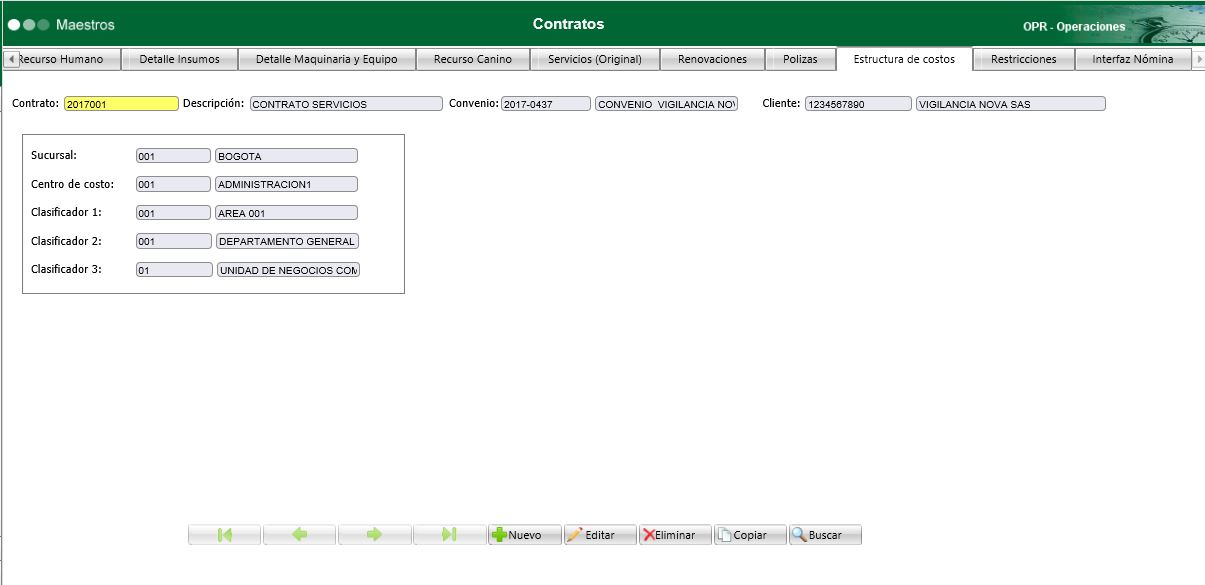Select Estructura de costos tab
This screenshot has width=1205, height=585.
coord(904,59)
